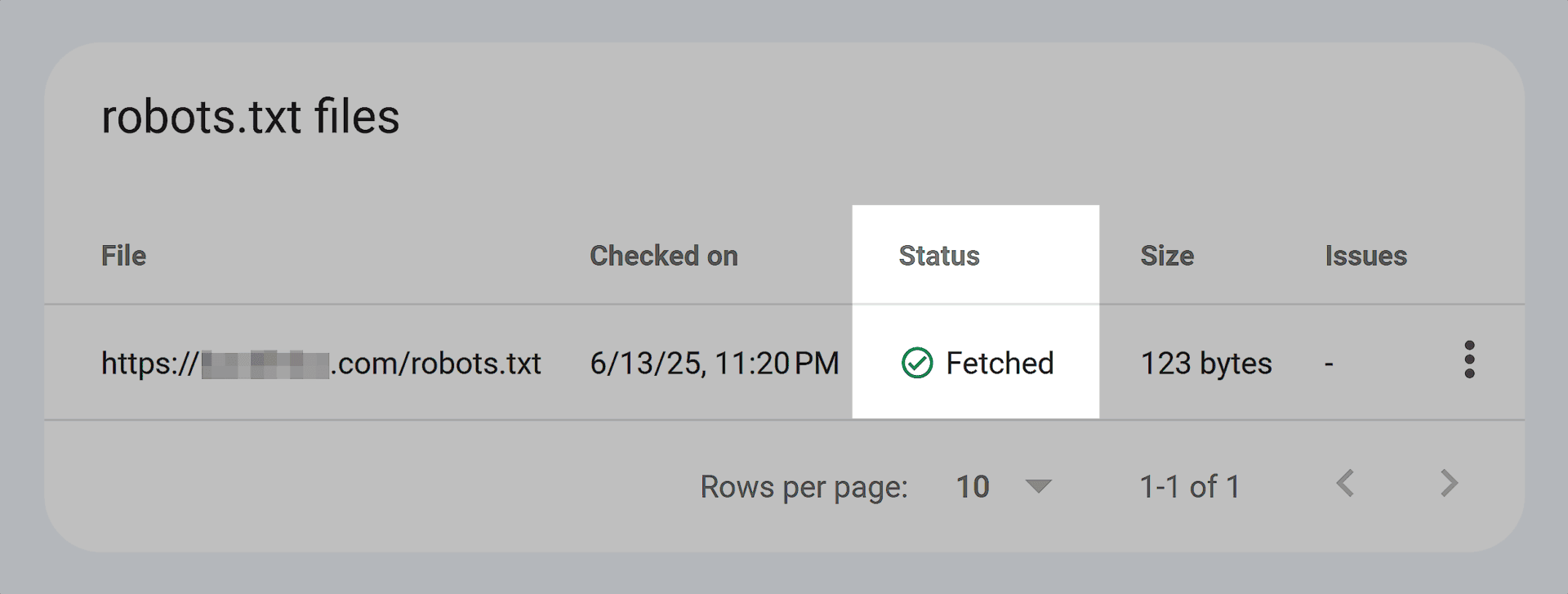Go to the next page chevron
The image size is (1568, 594).
[x=1449, y=483]
